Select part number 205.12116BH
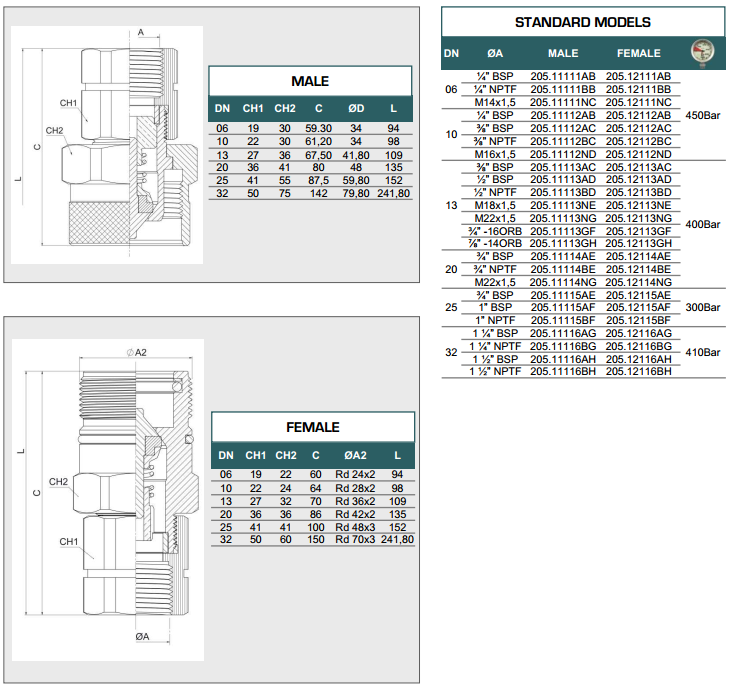This screenshot has width=738, height=686. [x=639, y=371]
